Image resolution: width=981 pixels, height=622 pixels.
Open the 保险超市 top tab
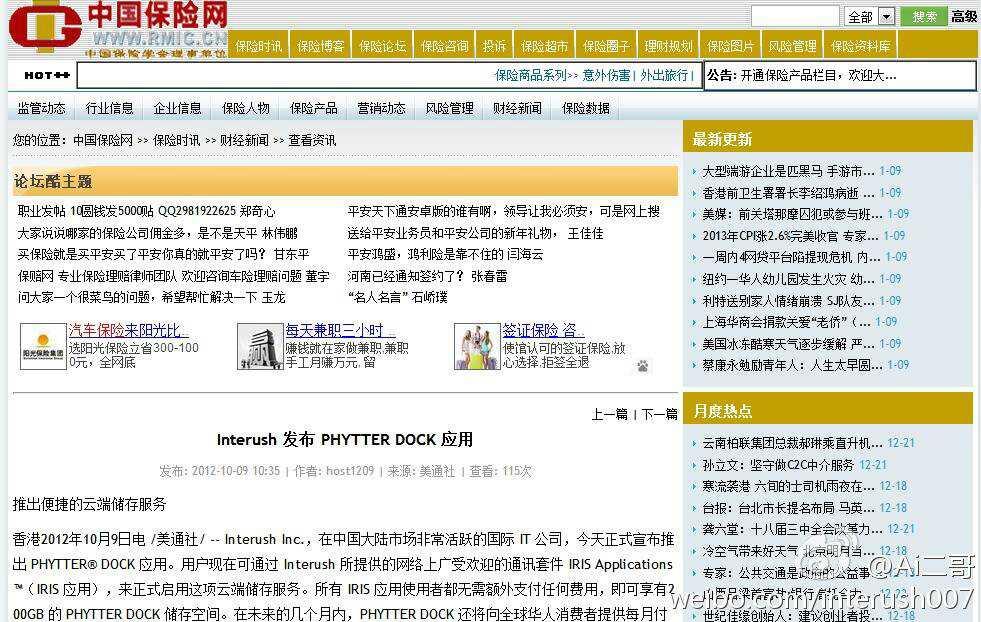click(544, 46)
